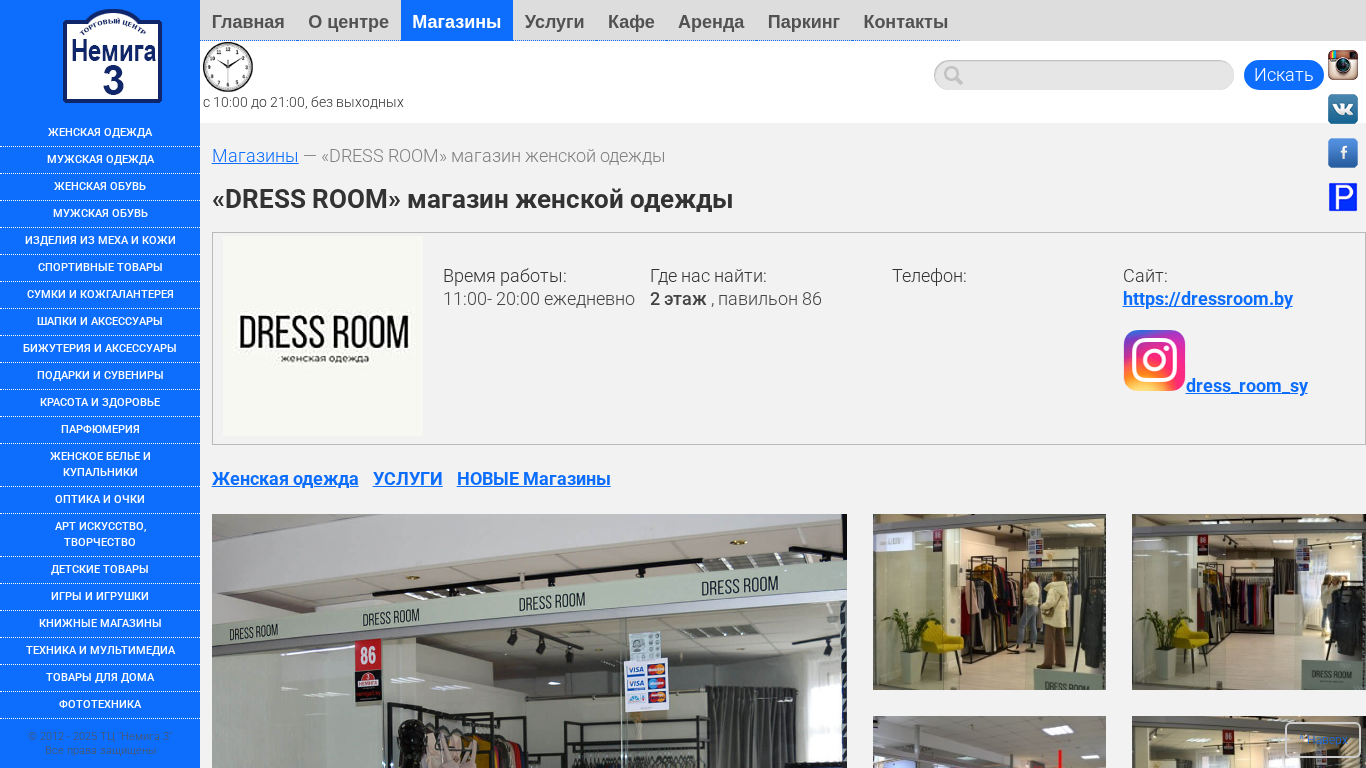
Task: Click the Немига 3 shopping center logo
Action: tap(112, 56)
